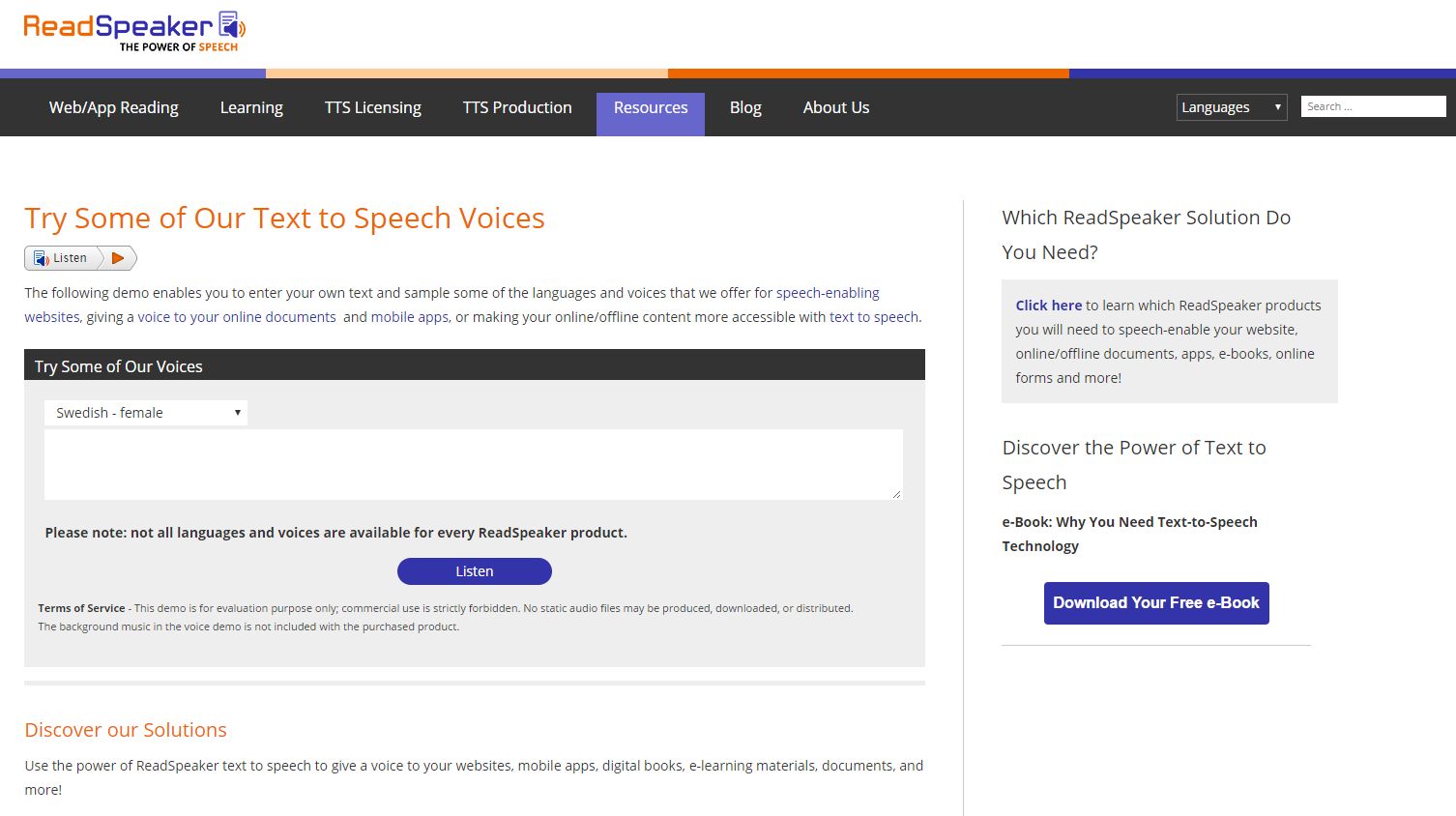Follow the 'Click here' link

[1048, 306]
